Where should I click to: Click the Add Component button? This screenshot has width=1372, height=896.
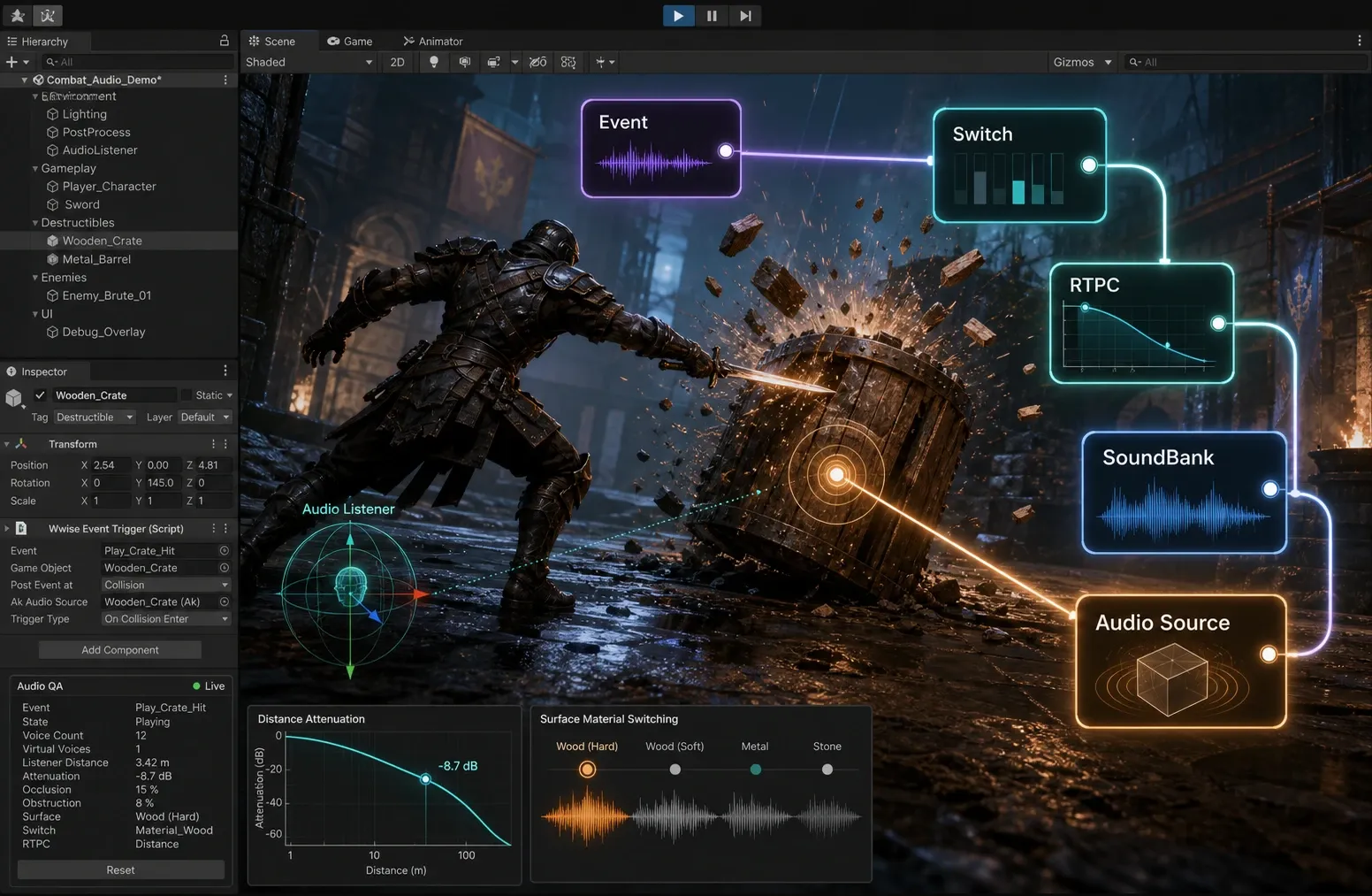point(120,650)
